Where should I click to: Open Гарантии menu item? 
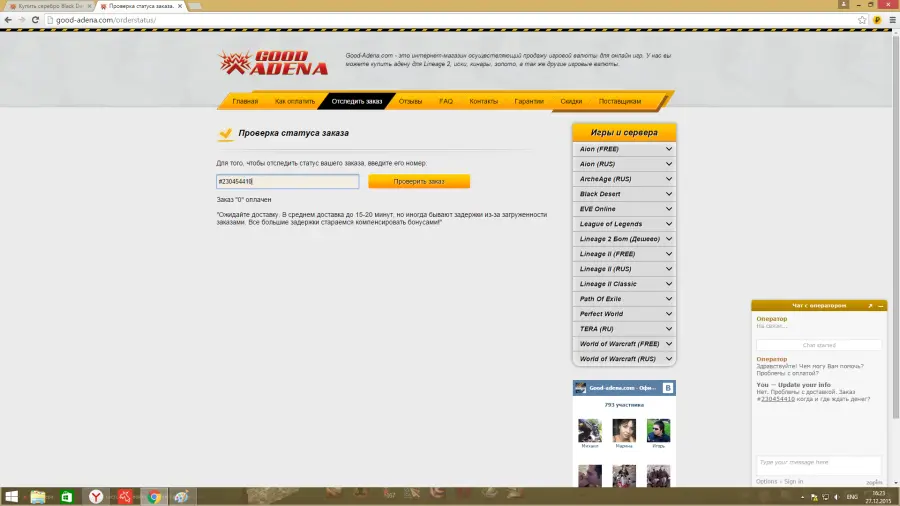tap(529, 101)
